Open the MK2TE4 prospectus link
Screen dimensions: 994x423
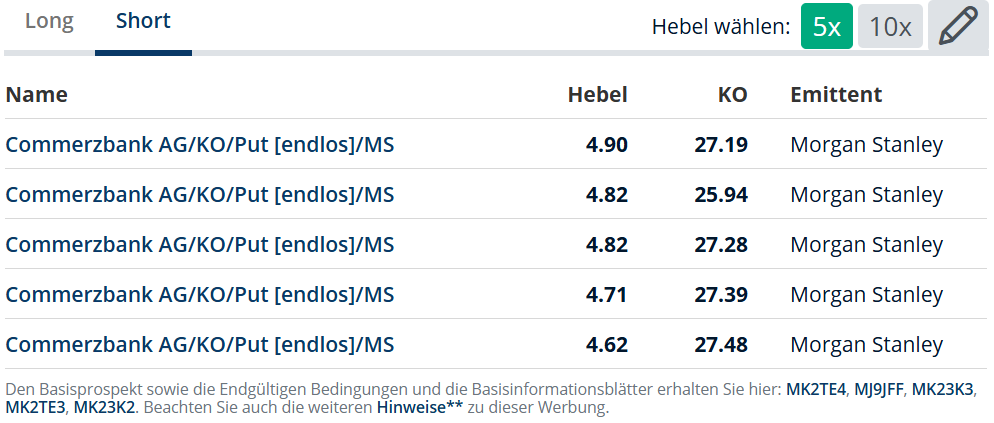coord(816,389)
